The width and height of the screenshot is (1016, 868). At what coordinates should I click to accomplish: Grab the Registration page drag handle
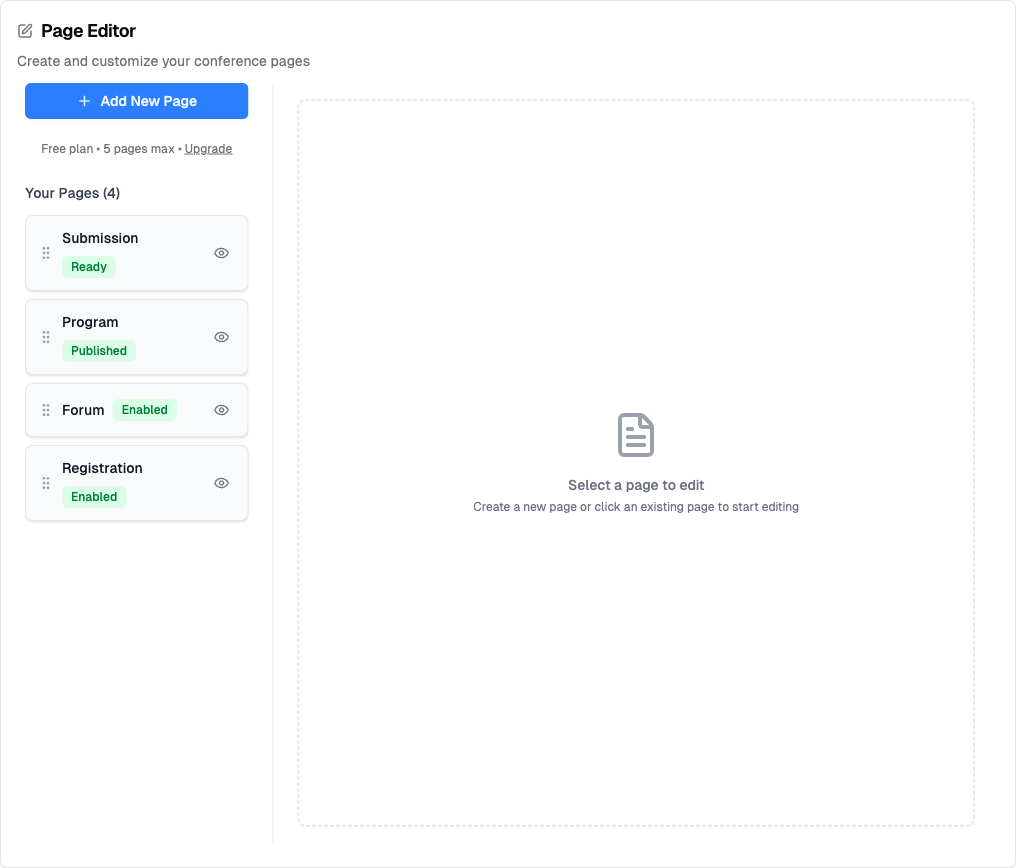click(x=46, y=483)
